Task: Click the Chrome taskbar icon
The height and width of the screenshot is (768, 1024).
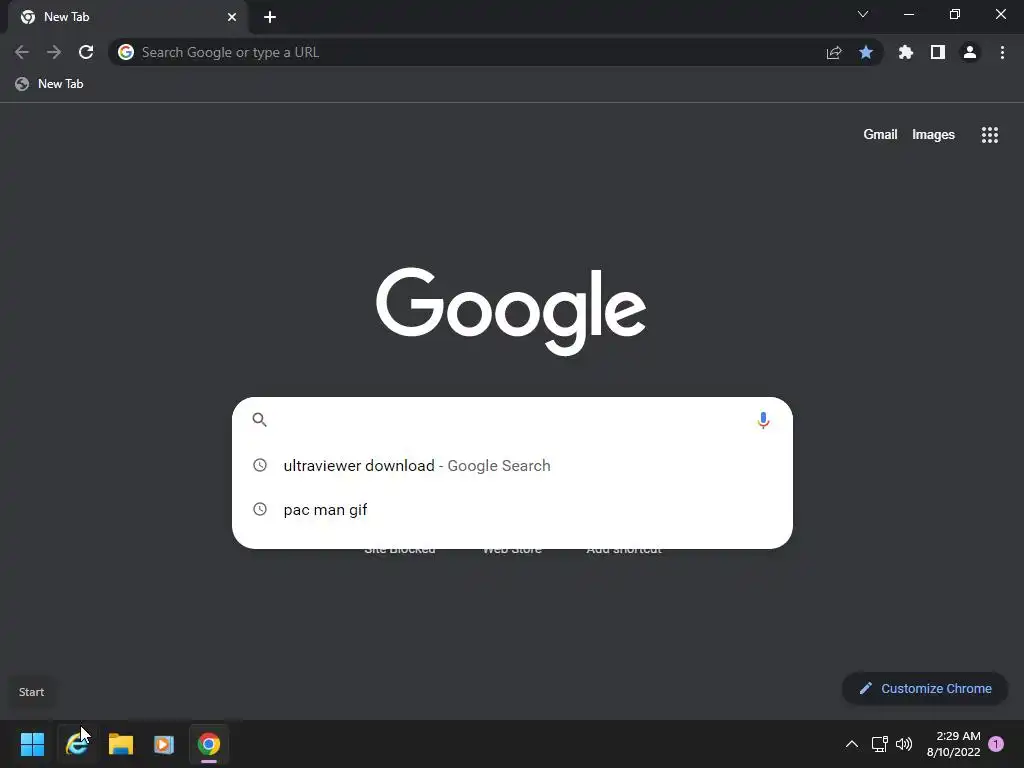Action: pos(209,744)
